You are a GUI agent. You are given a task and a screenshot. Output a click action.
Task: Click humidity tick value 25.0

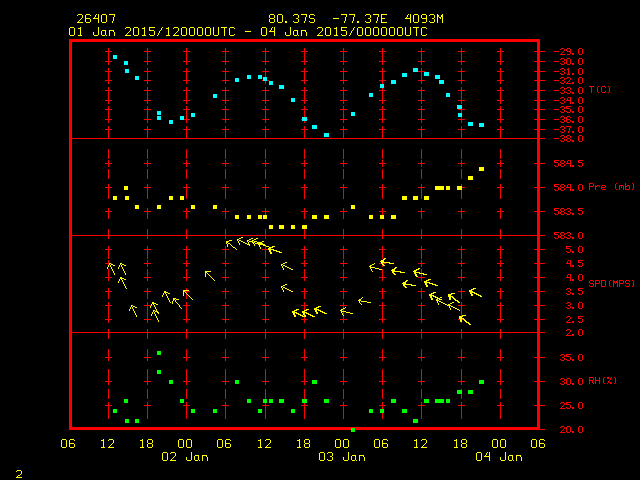[571, 406]
